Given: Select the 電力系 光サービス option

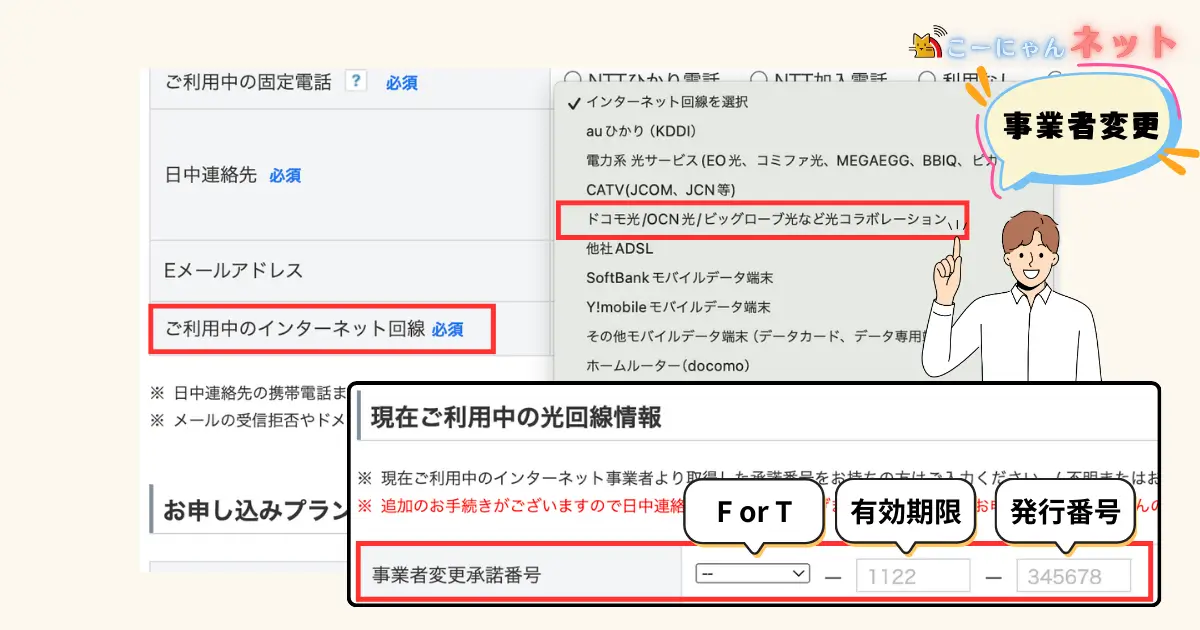Looking at the screenshot, I should click(x=790, y=160).
